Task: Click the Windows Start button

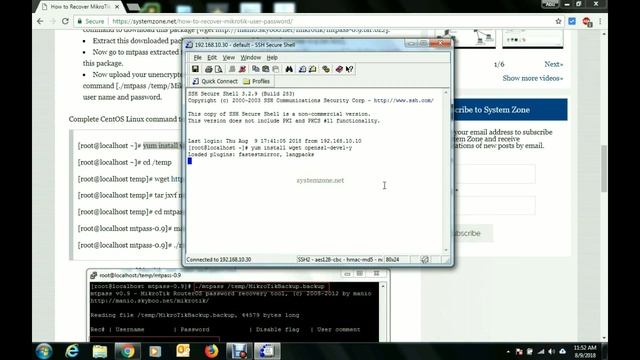Action: tap(44, 351)
